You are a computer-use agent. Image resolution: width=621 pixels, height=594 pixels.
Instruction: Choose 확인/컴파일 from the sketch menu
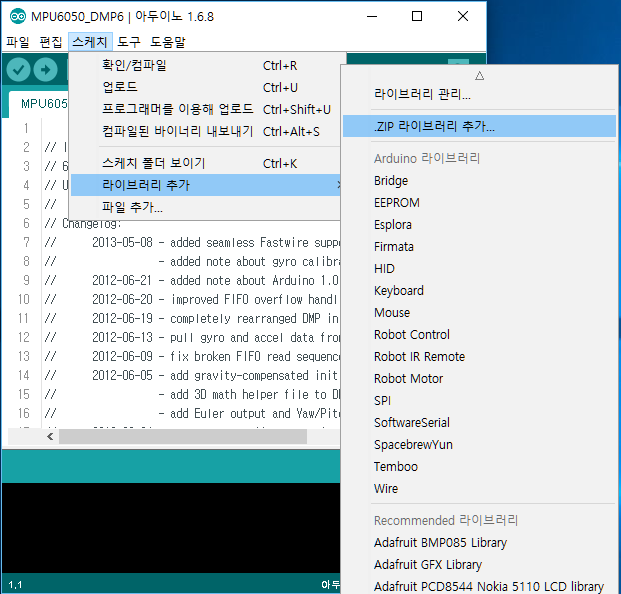point(205,65)
